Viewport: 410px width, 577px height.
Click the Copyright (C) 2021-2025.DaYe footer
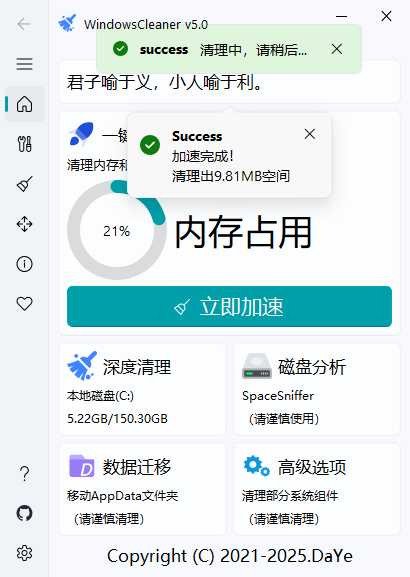click(x=230, y=556)
